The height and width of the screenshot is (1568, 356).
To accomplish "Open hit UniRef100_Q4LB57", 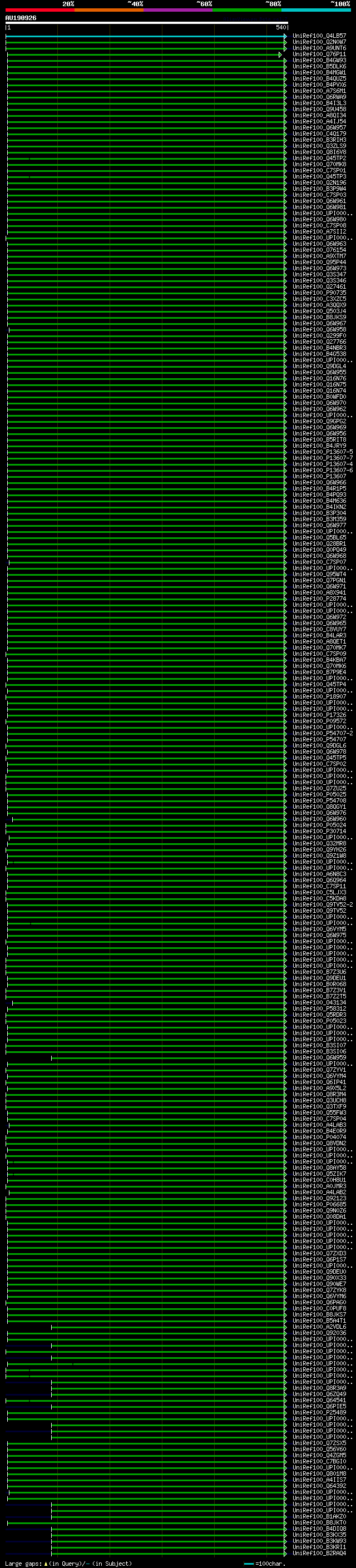I will [x=319, y=37].
